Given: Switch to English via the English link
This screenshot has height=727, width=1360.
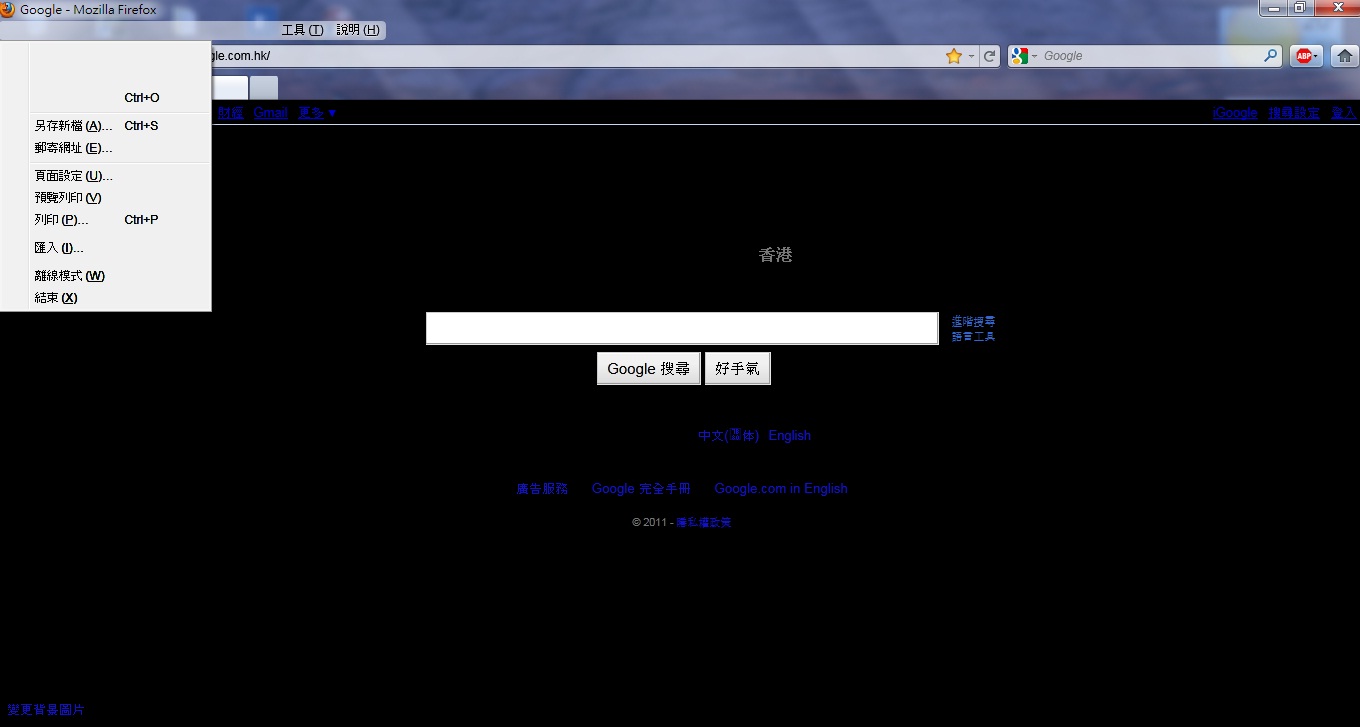Looking at the screenshot, I should pos(790,436).
